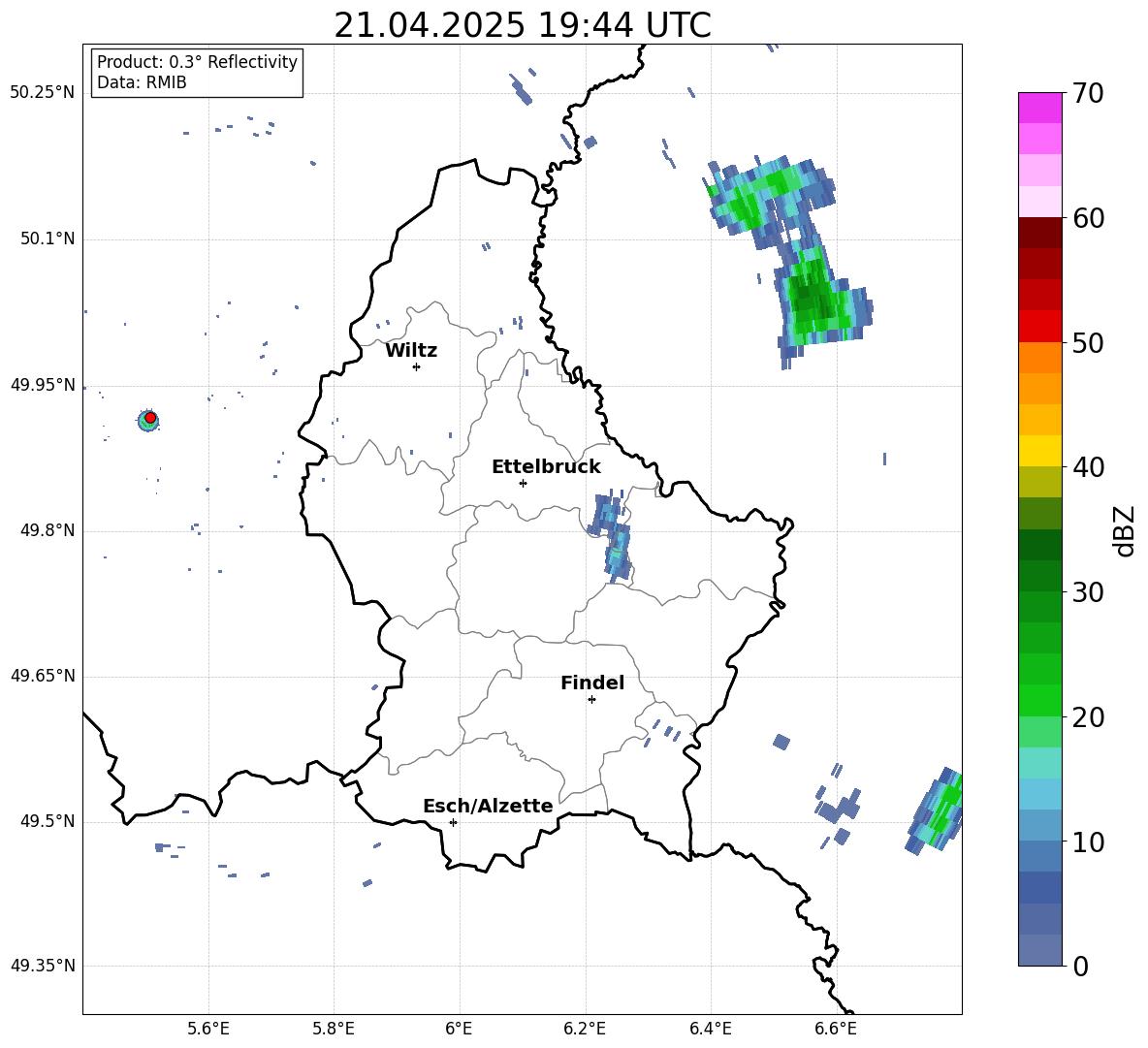Click the 20 dBZ colorbar tick label

1088,717
